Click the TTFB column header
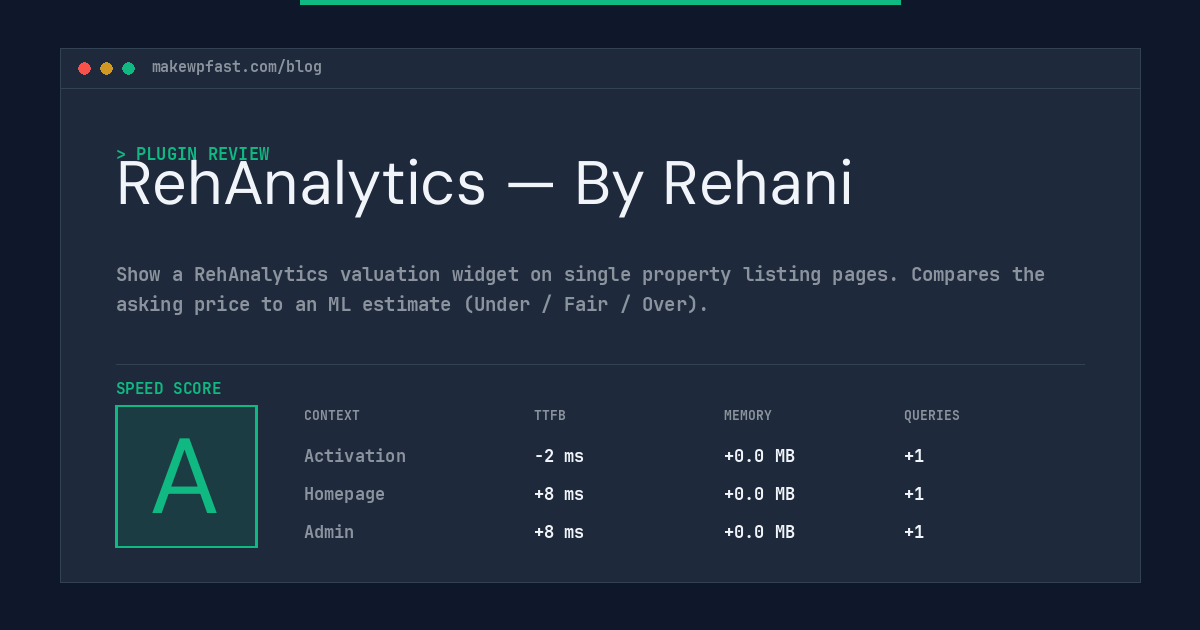Image resolution: width=1200 pixels, height=630 pixels. click(x=550, y=416)
